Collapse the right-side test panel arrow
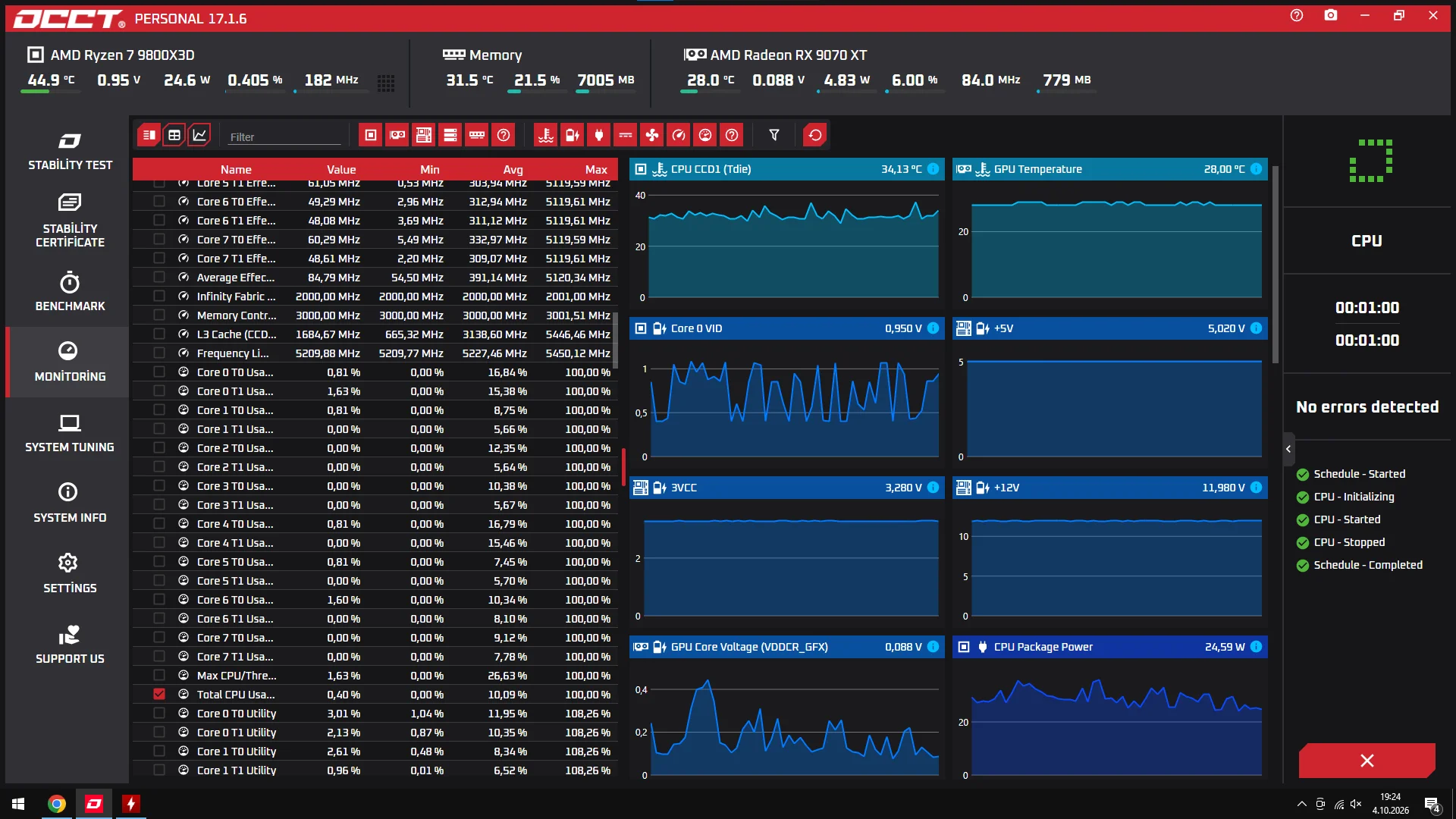 click(1288, 449)
